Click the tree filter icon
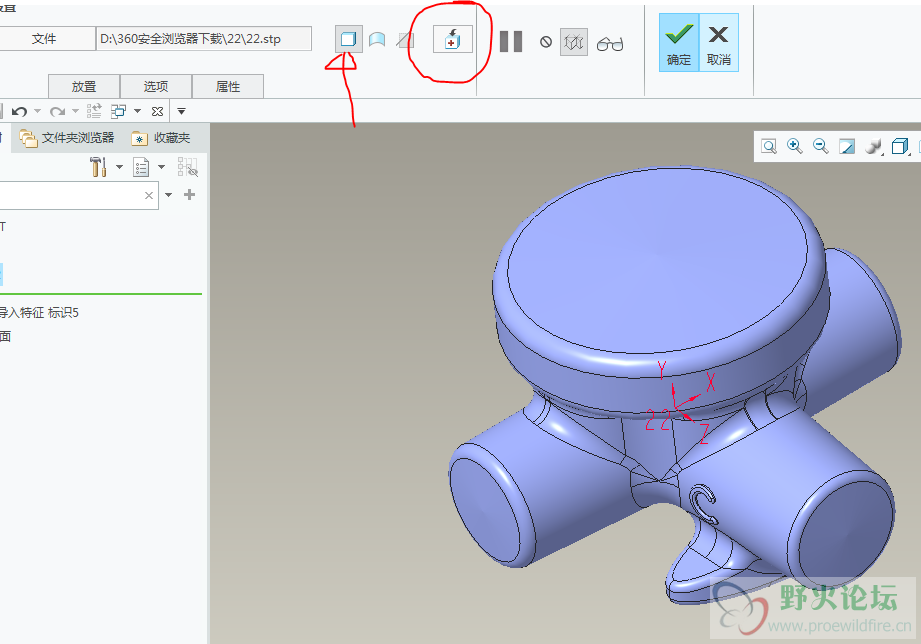921x644 pixels. click(188, 167)
